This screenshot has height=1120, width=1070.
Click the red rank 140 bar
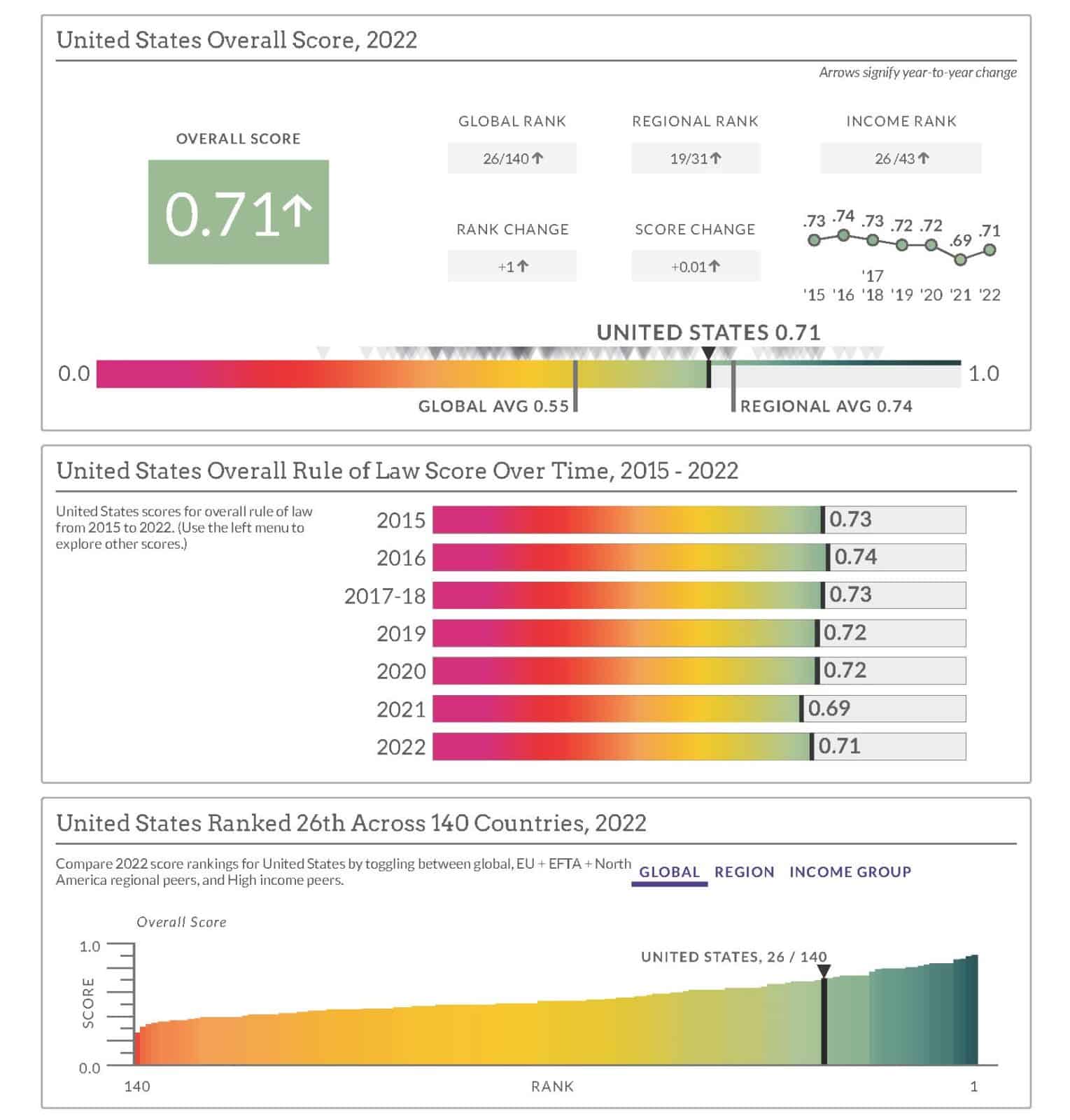[x=137, y=1048]
